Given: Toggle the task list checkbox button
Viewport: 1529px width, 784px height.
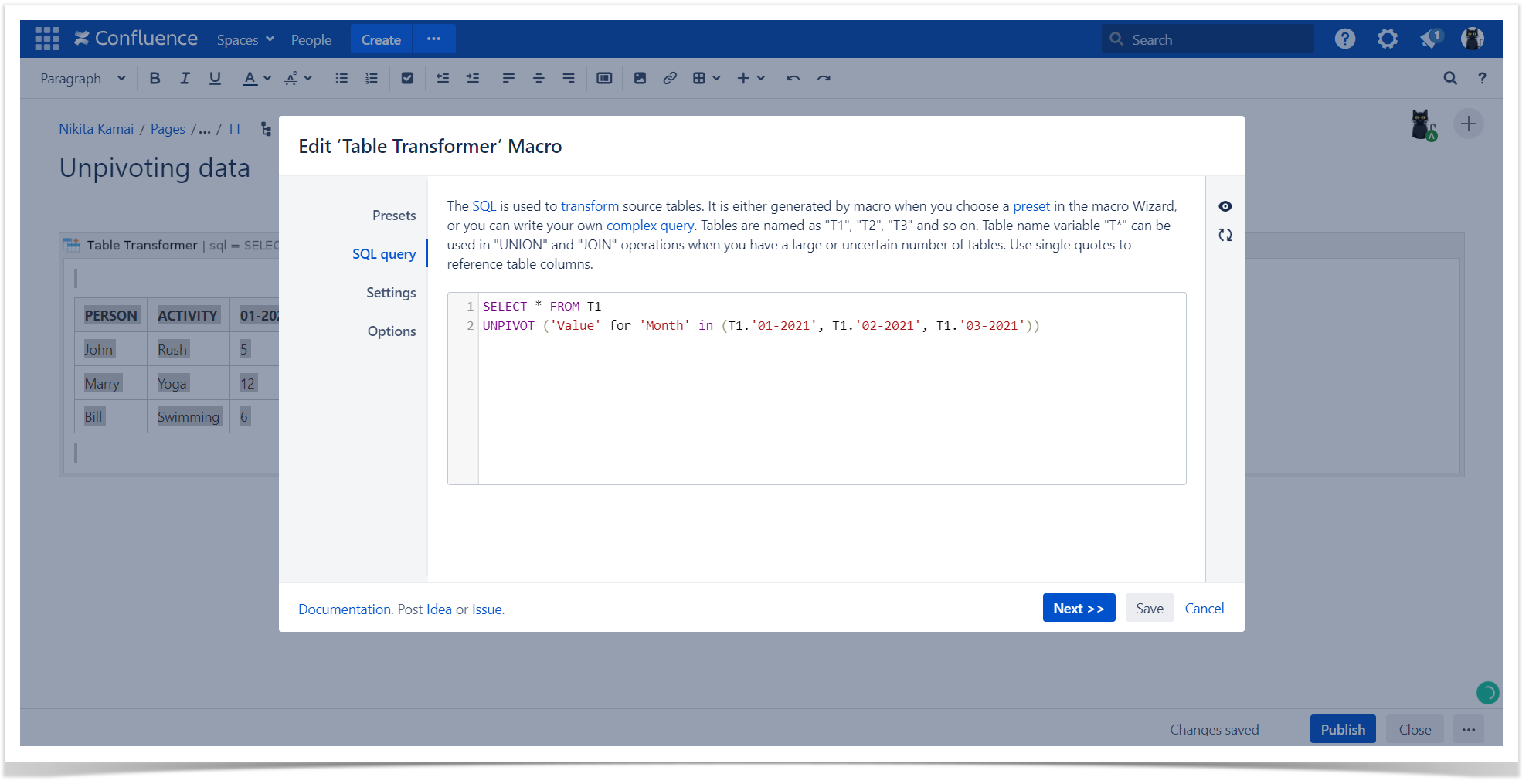Looking at the screenshot, I should point(407,78).
